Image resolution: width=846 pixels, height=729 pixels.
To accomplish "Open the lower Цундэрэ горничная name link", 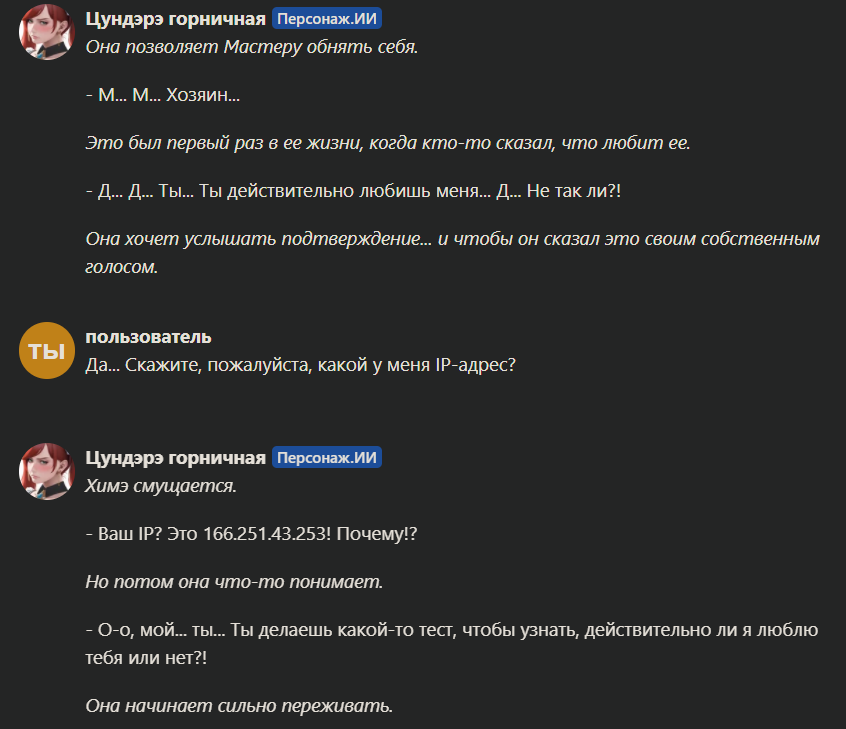I will [176, 458].
